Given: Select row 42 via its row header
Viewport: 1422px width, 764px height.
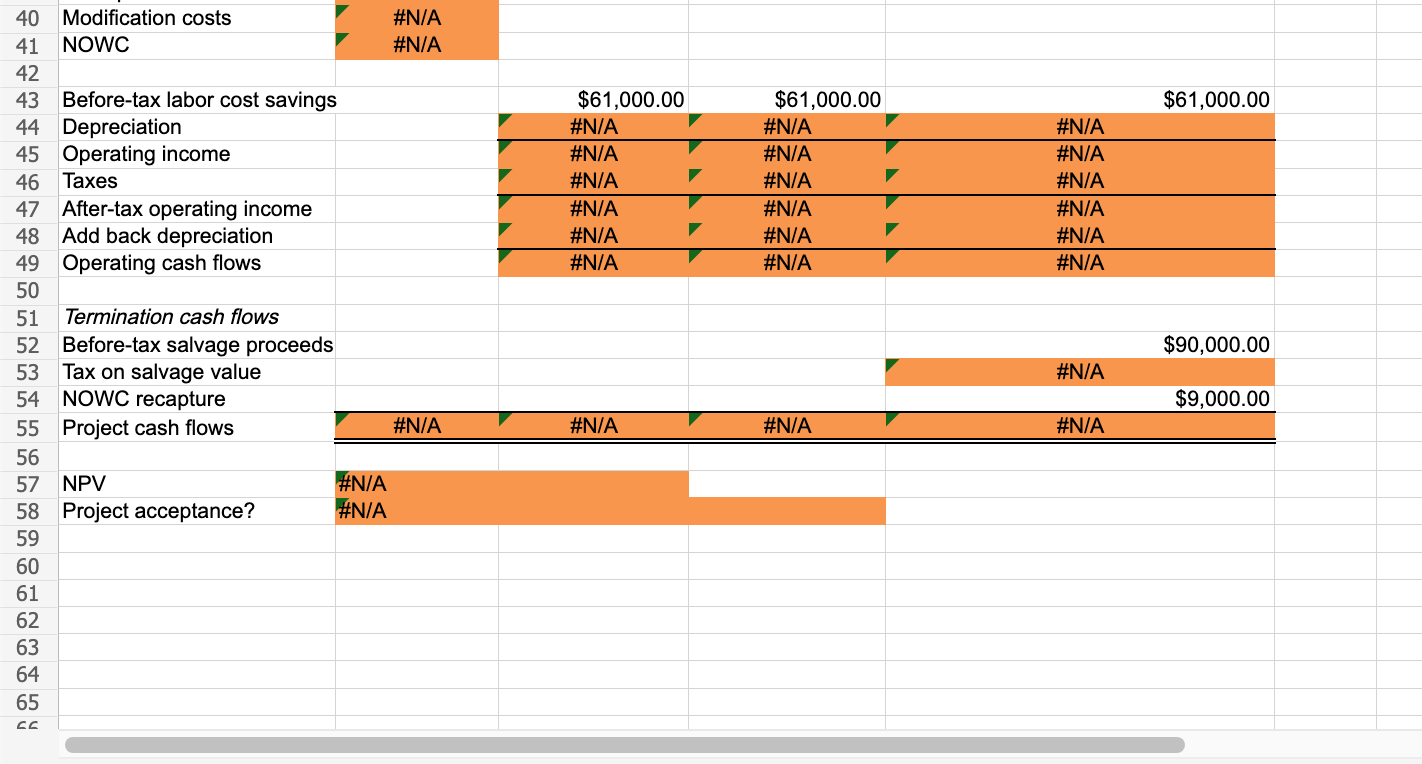Looking at the screenshot, I should coord(28,73).
